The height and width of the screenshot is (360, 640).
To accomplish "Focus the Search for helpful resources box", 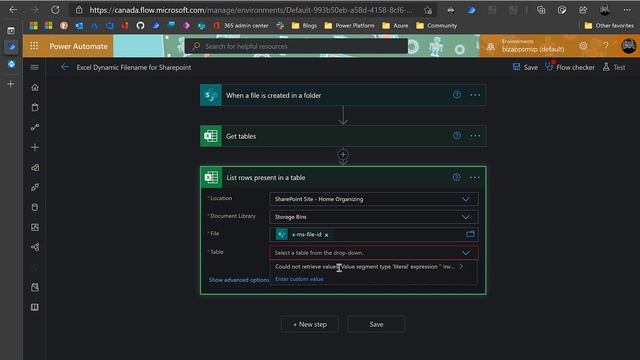I will [x=297, y=46].
